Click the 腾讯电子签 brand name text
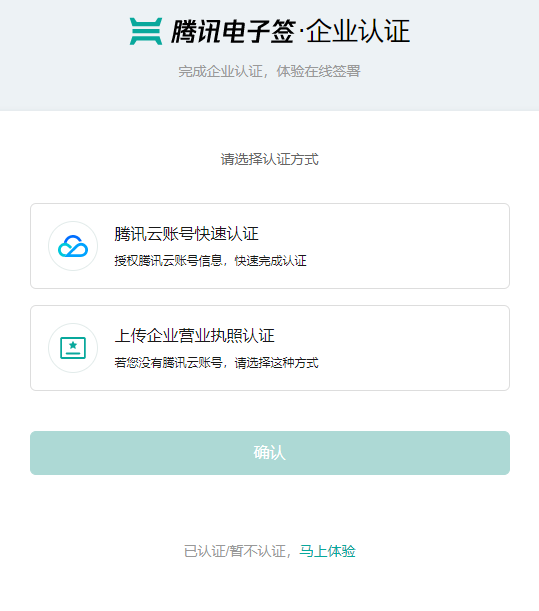 pyautogui.click(x=233, y=31)
